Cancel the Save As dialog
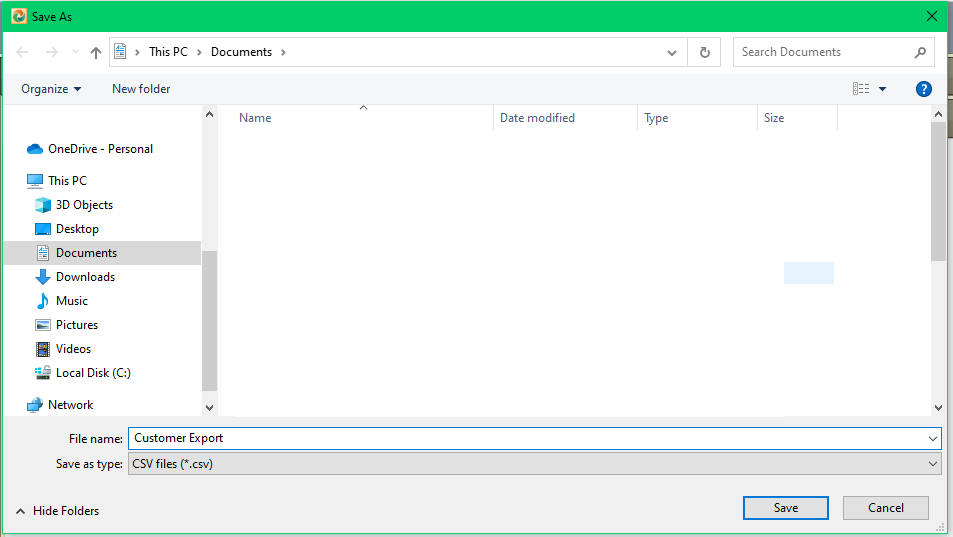The height and width of the screenshot is (537, 953). [x=886, y=508]
